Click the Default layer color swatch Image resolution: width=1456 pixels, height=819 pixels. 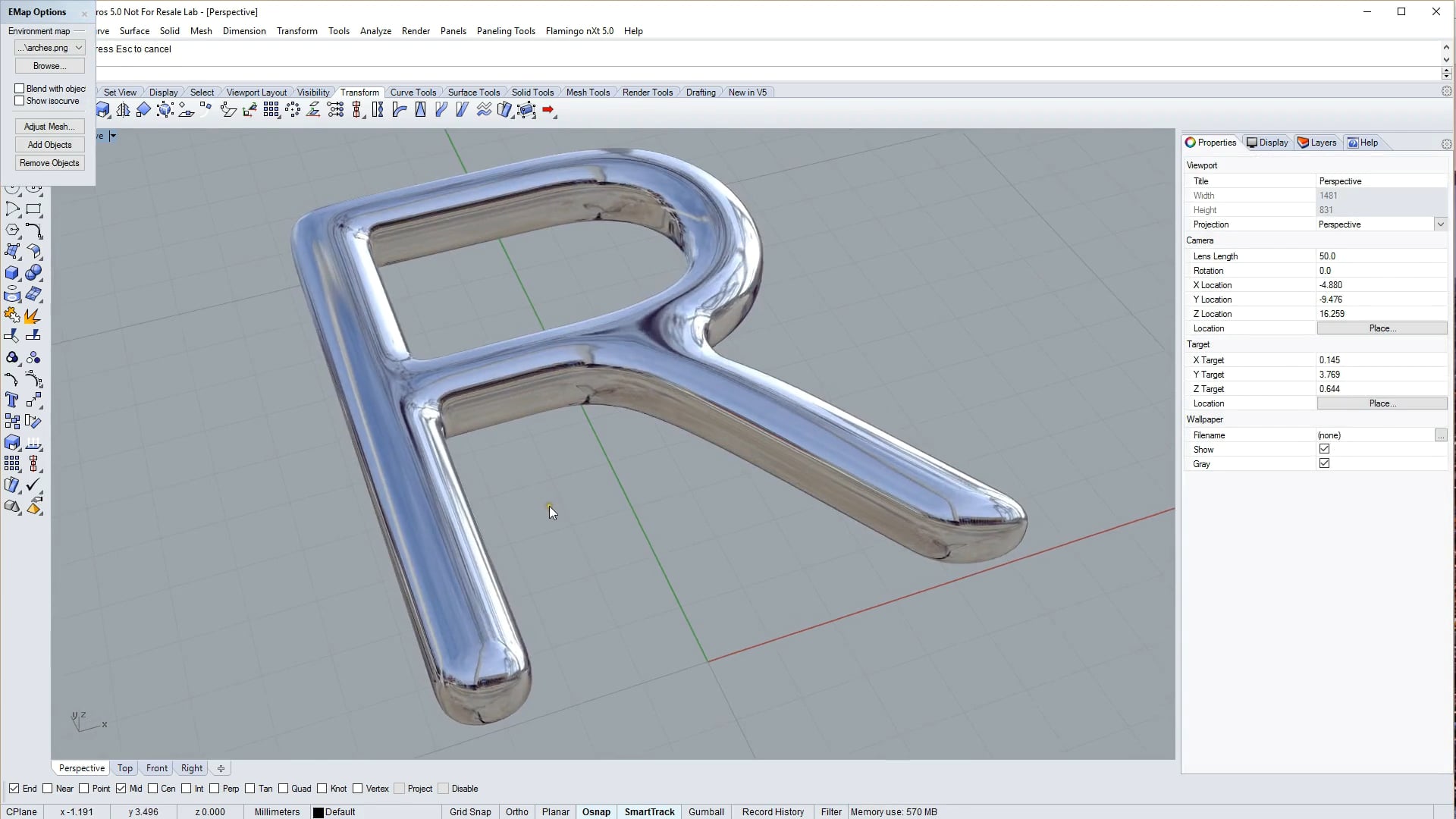click(318, 811)
